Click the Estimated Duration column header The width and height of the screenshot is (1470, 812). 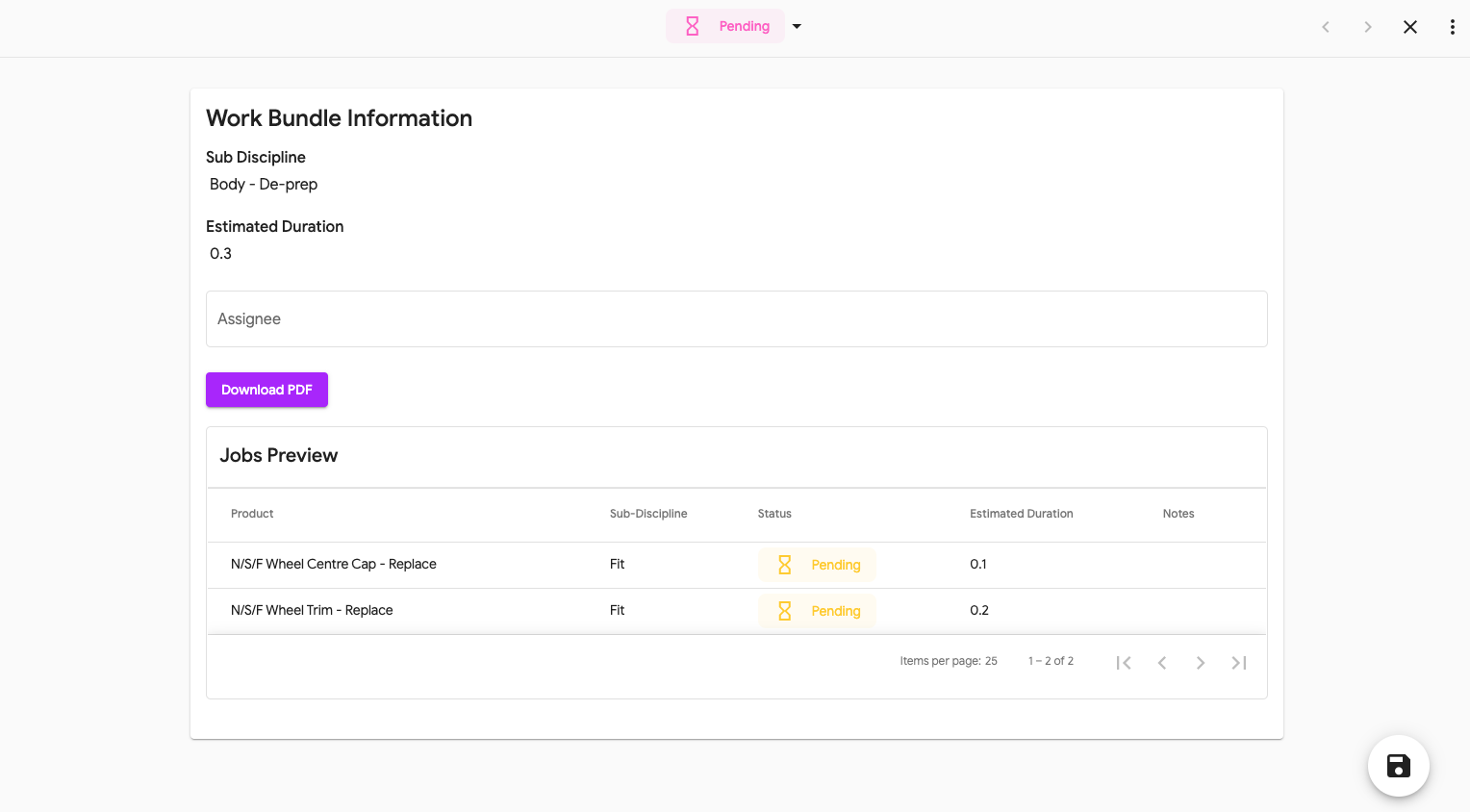coord(1022,514)
